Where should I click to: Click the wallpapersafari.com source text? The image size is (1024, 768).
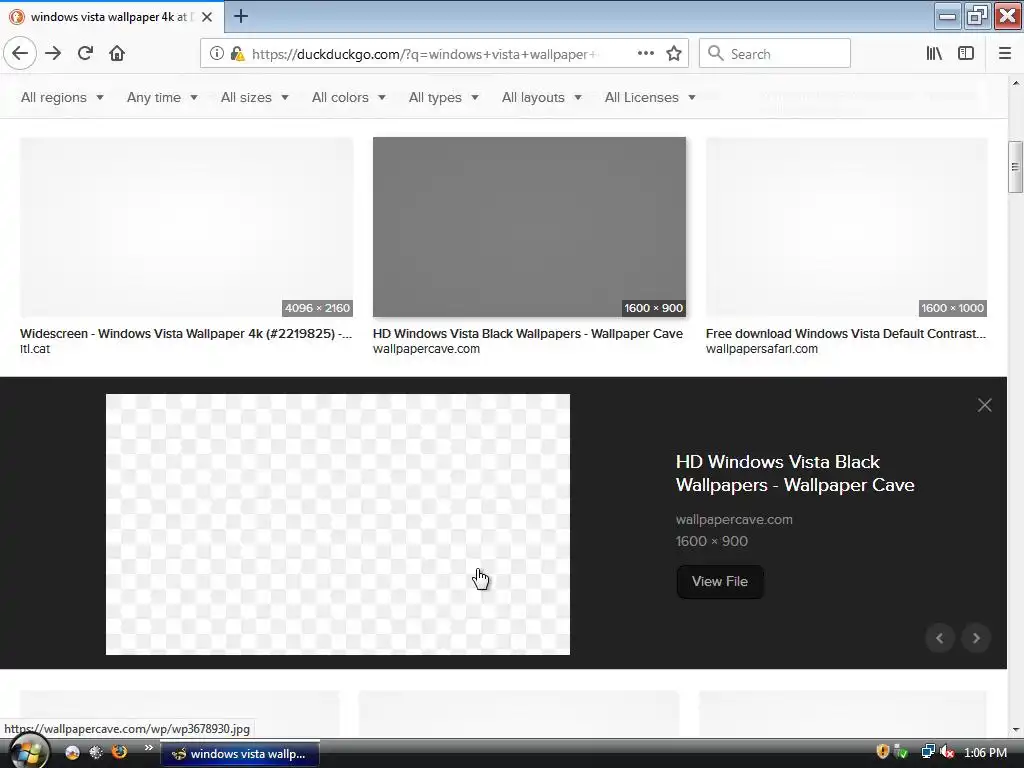click(761, 349)
